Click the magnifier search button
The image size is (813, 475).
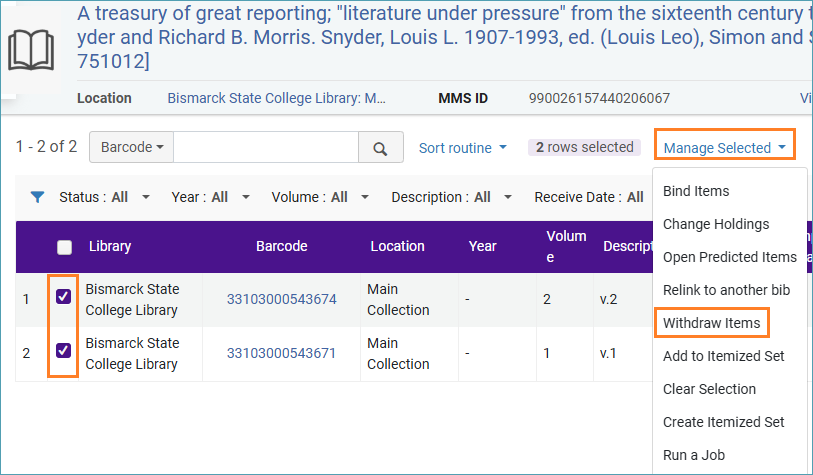pos(381,147)
